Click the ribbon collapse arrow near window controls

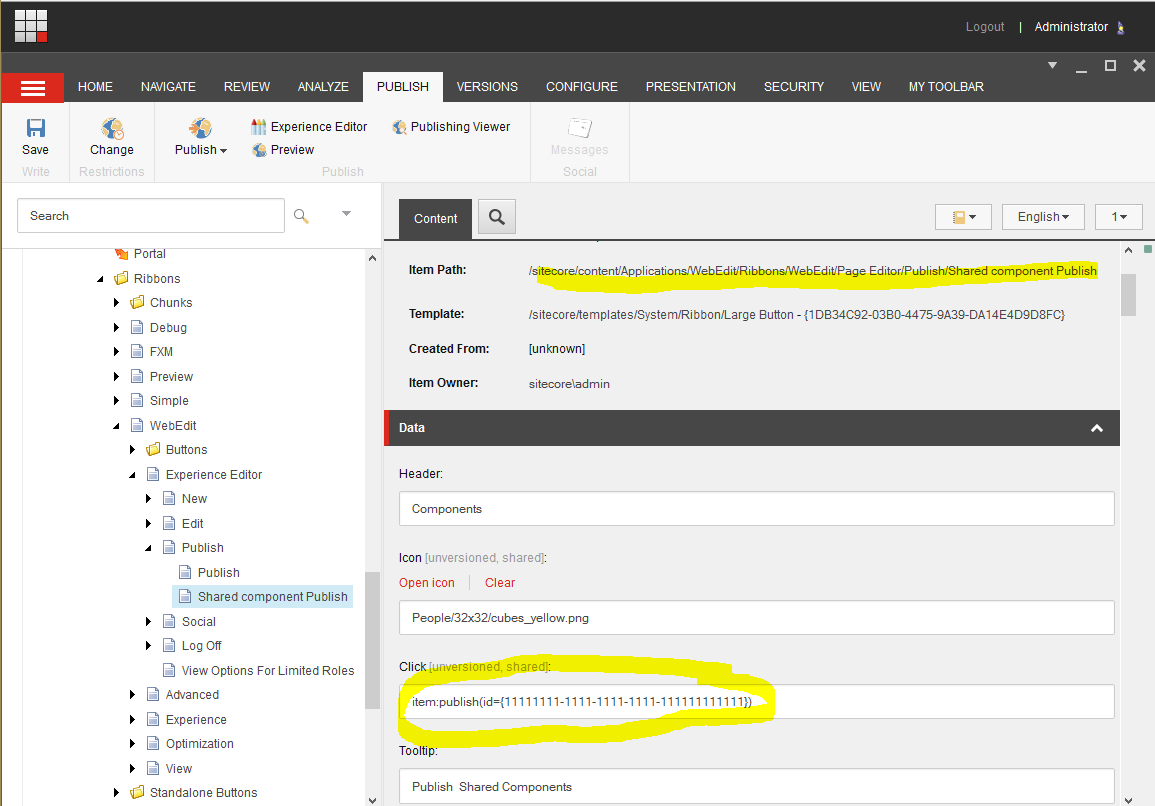(x=1053, y=66)
